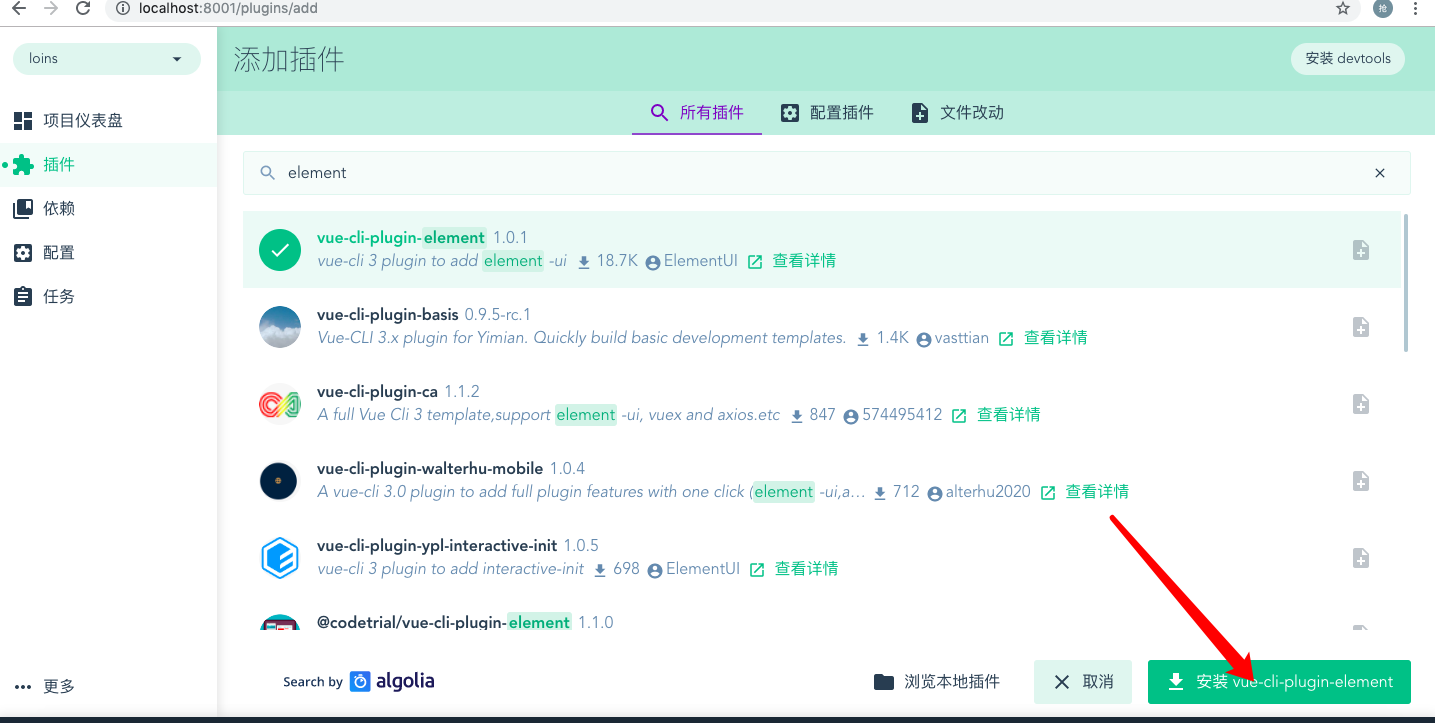Image resolution: width=1435 pixels, height=723 pixels.
Task: Click file-add icon on walterhu-mobile row
Action: 1361,481
